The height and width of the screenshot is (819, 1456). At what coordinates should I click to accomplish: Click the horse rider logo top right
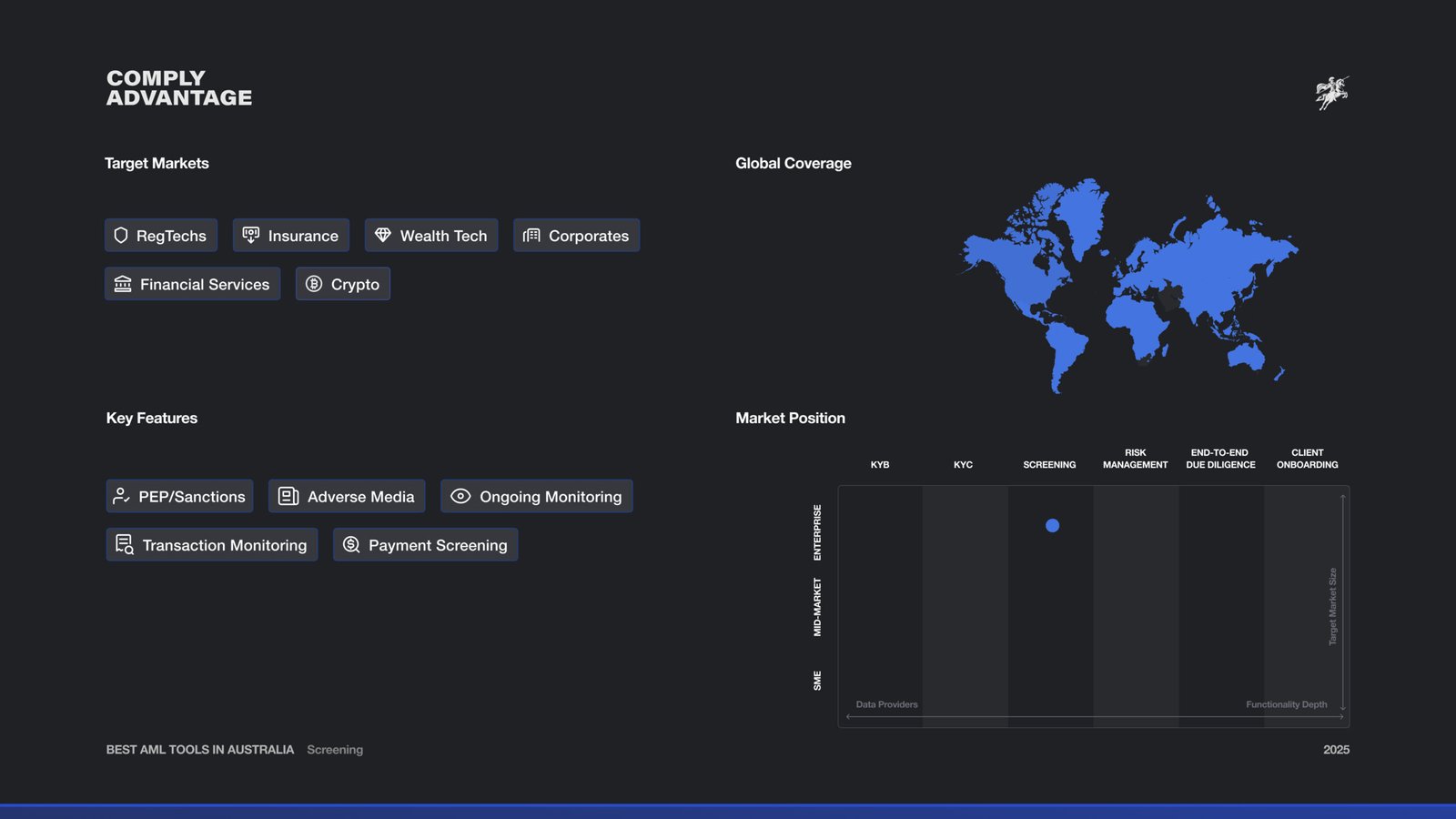1331,93
